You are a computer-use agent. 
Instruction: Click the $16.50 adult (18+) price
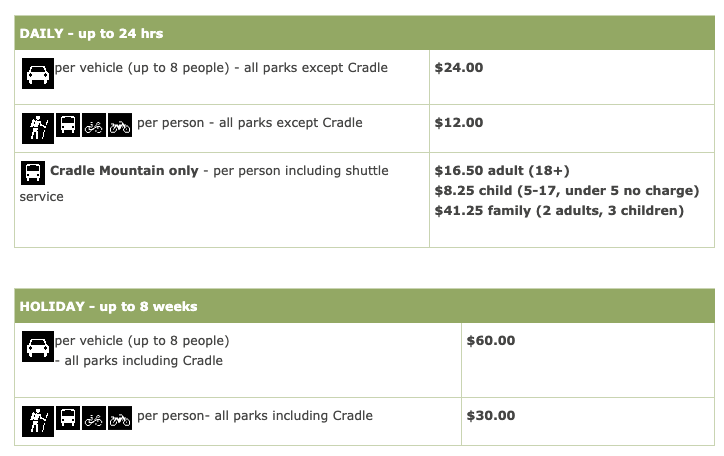502,170
